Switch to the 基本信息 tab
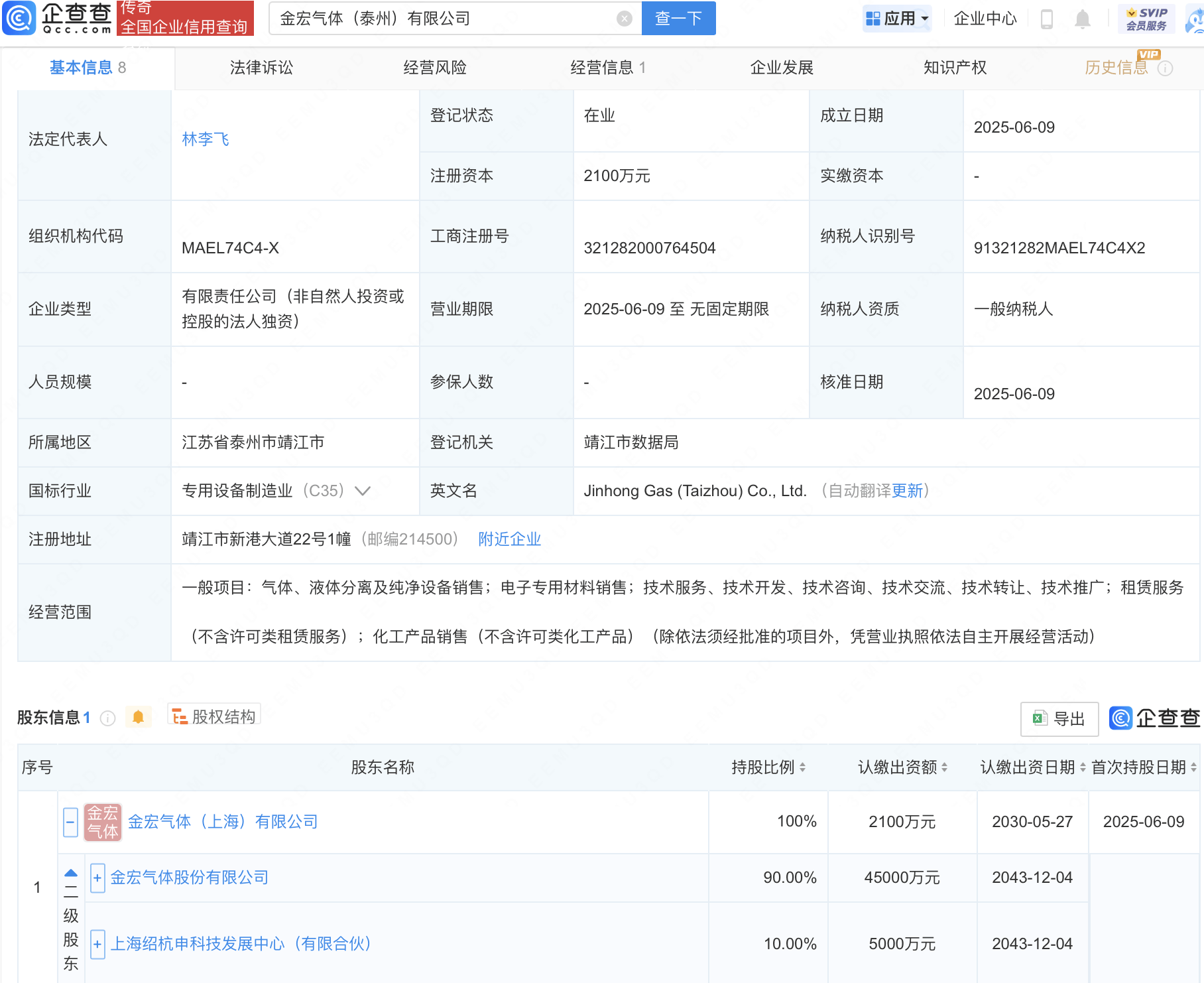This screenshot has height=983, width=1204. point(88,68)
